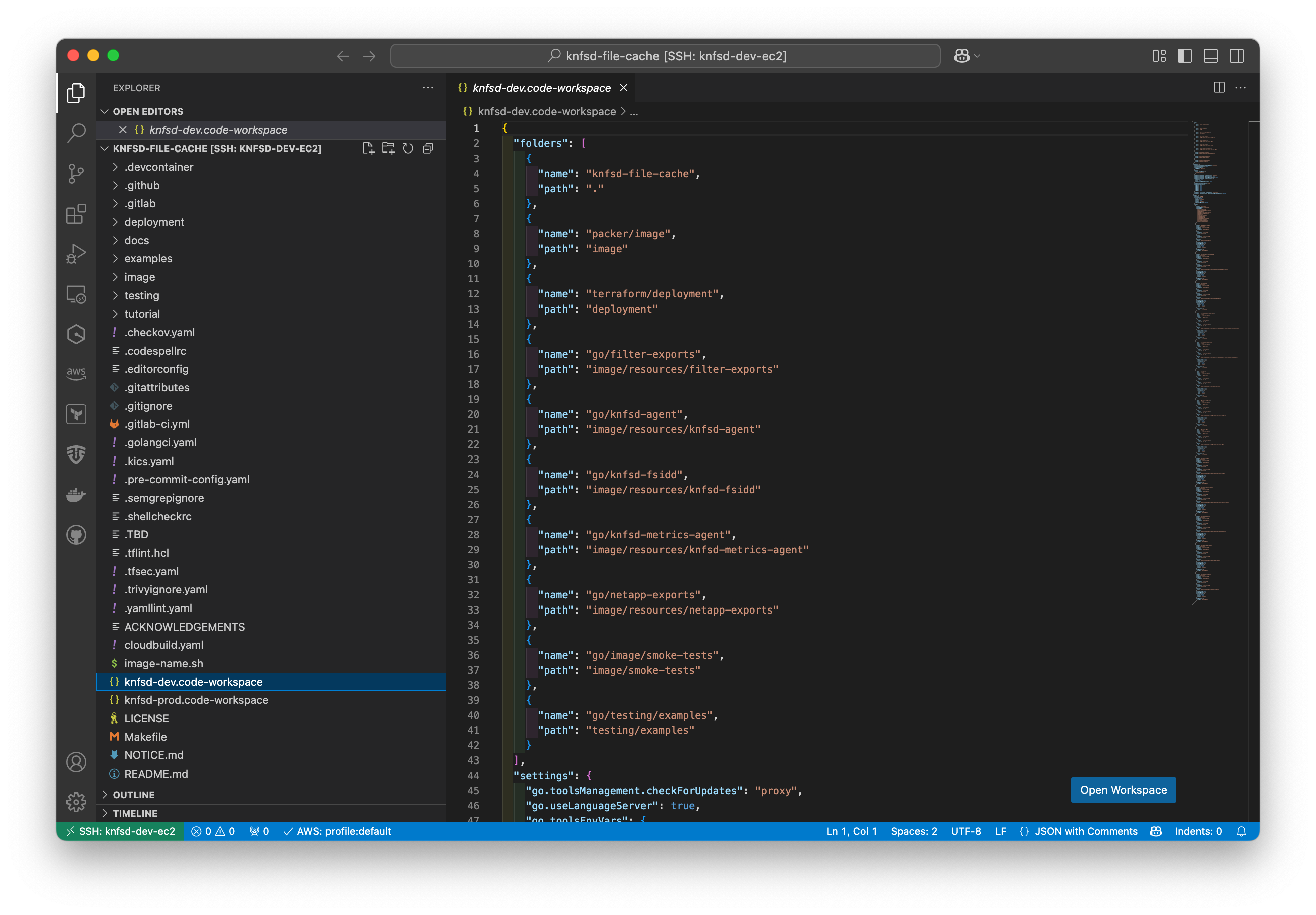Click the LF end of line setting
The image size is (1316, 915).
click(1000, 831)
